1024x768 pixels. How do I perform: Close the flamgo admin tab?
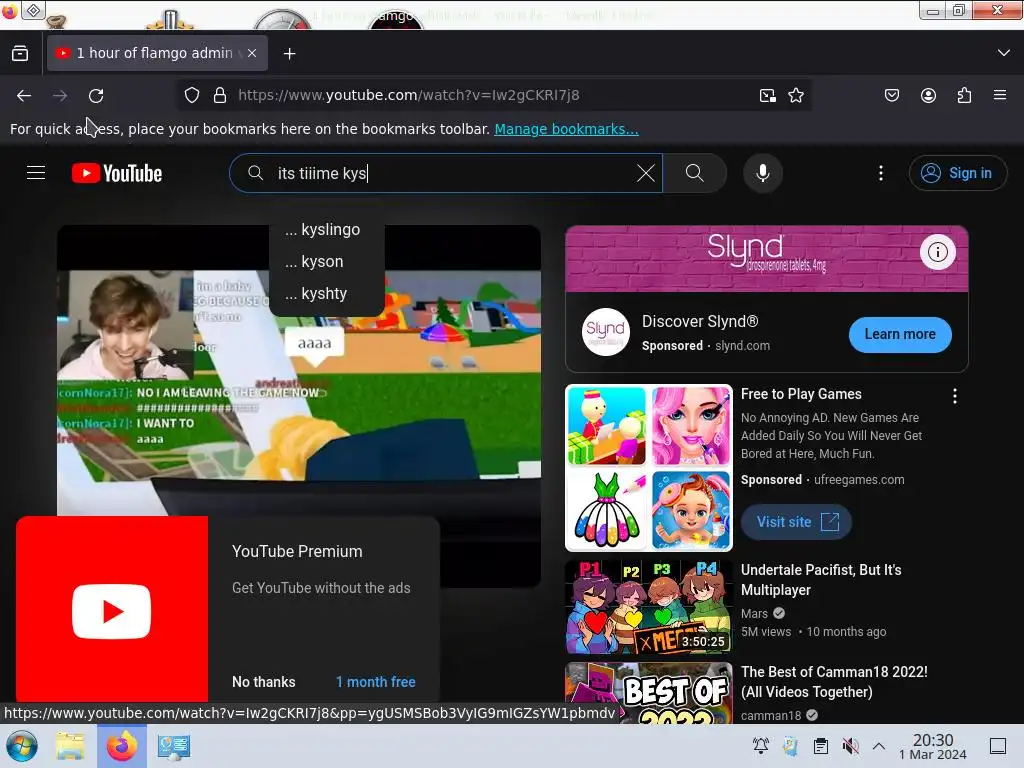click(252, 54)
